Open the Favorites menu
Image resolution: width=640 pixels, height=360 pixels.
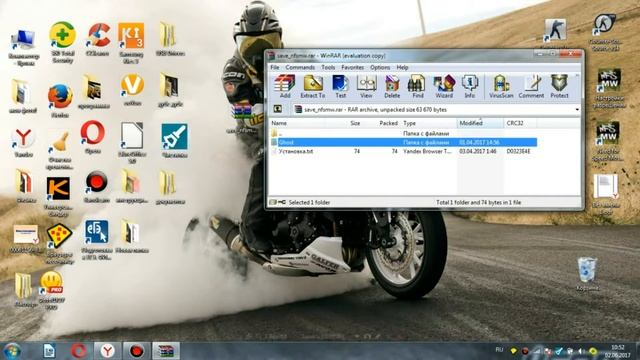pos(352,67)
